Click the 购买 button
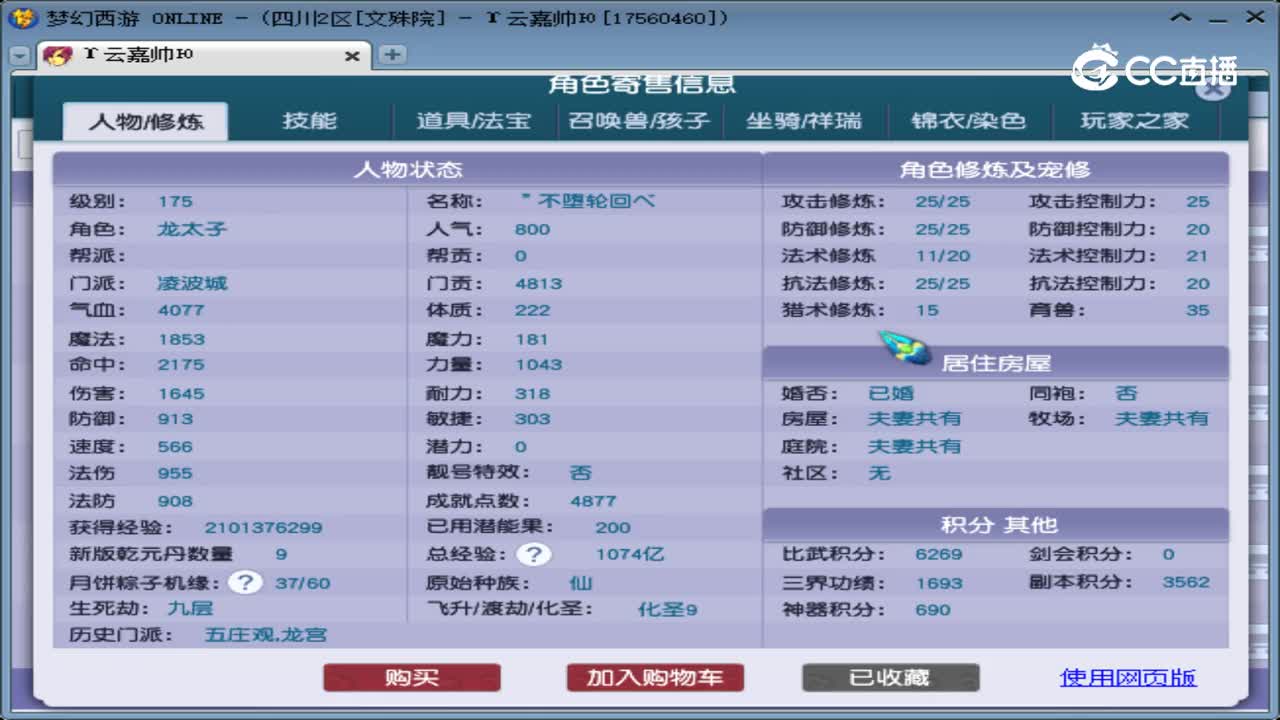The image size is (1280, 720). (411, 678)
